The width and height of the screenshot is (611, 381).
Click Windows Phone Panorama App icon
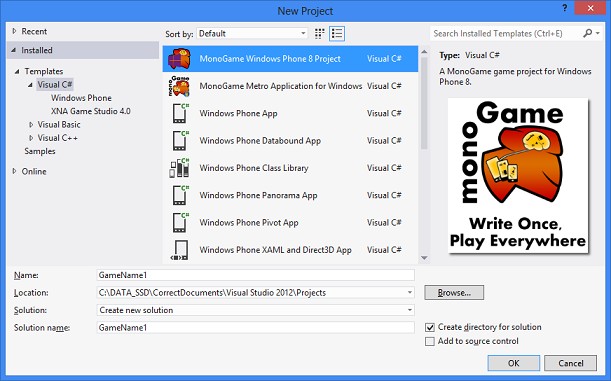pyautogui.click(x=180, y=195)
